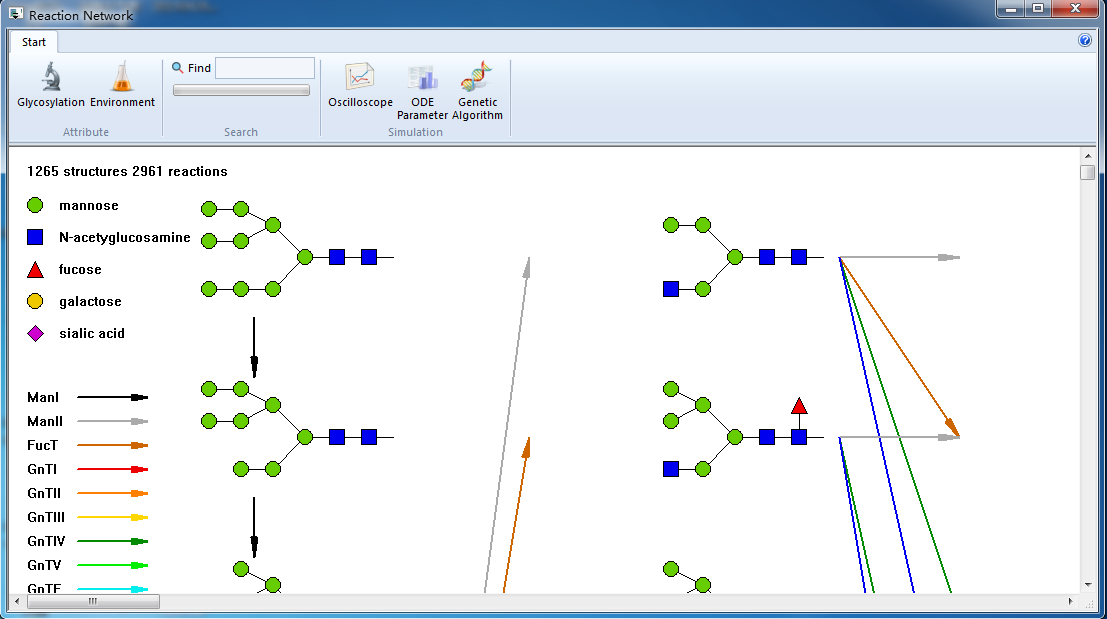Image resolution: width=1107 pixels, height=619 pixels.
Task: Focus the Find search input field
Action: click(x=265, y=68)
